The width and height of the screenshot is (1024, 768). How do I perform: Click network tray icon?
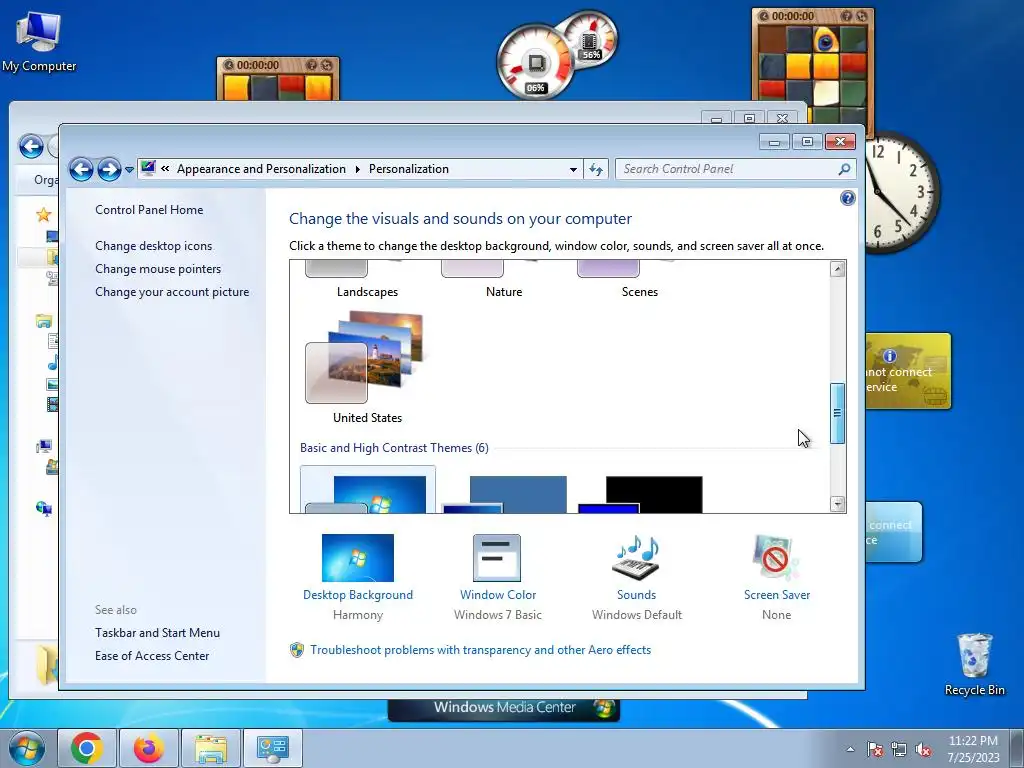899,749
